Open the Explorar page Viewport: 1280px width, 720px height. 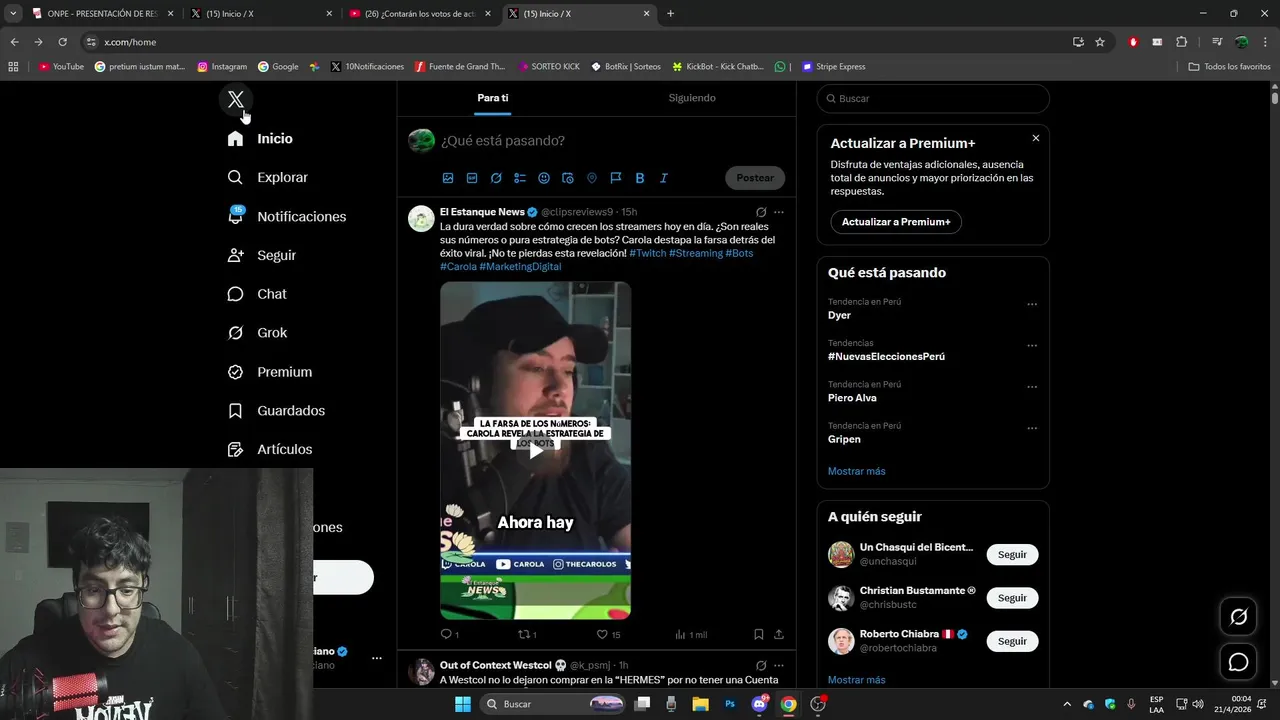pos(267,178)
